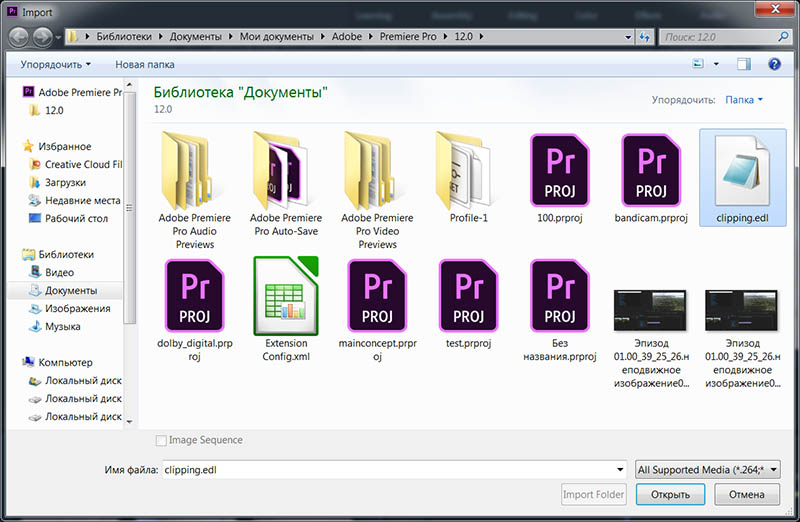800x522 pixels.
Task: Click the Имя файла input field
Action: point(394,469)
